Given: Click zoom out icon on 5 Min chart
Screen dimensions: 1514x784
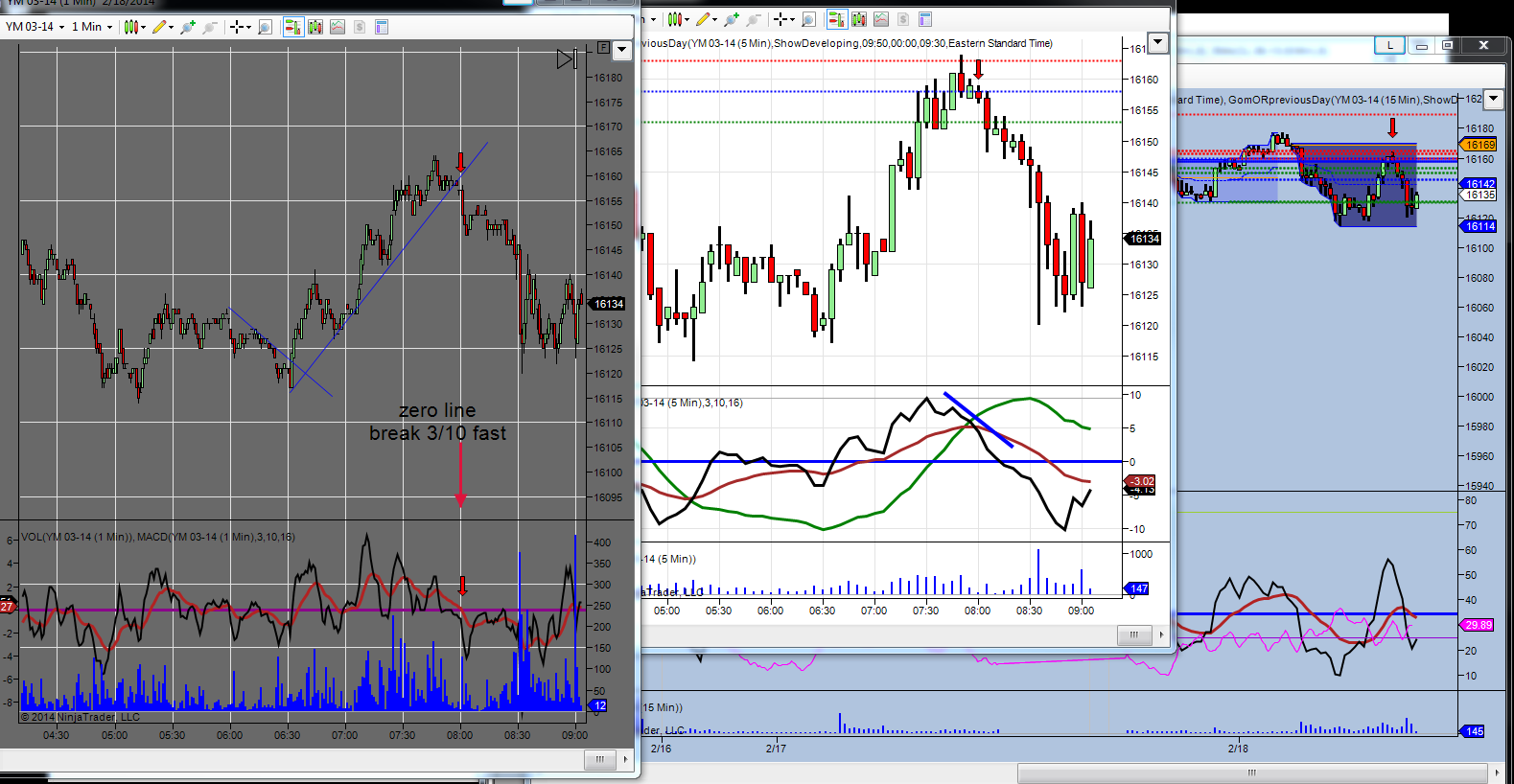Looking at the screenshot, I should tap(753, 19).
